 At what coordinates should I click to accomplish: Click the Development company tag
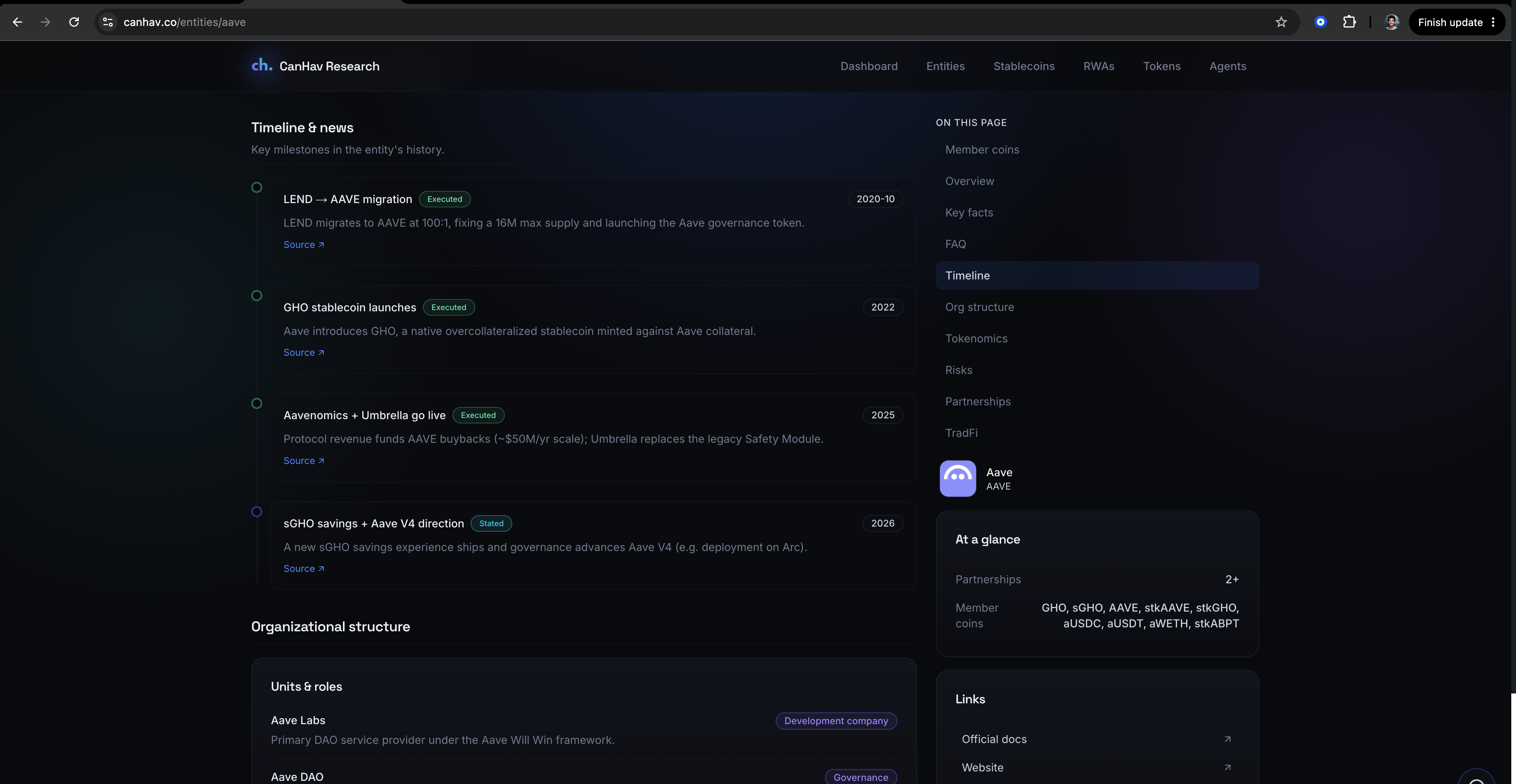836,721
